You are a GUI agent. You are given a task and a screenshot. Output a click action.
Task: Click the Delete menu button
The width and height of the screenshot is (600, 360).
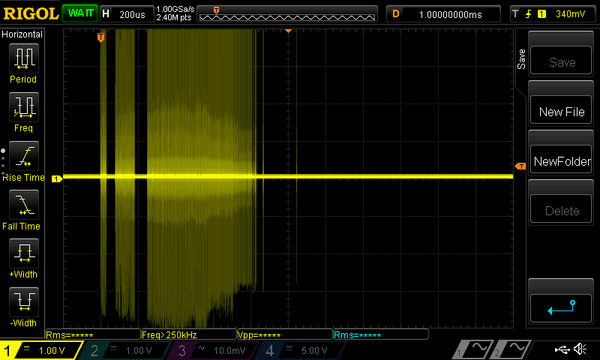pyautogui.click(x=561, y=210)
